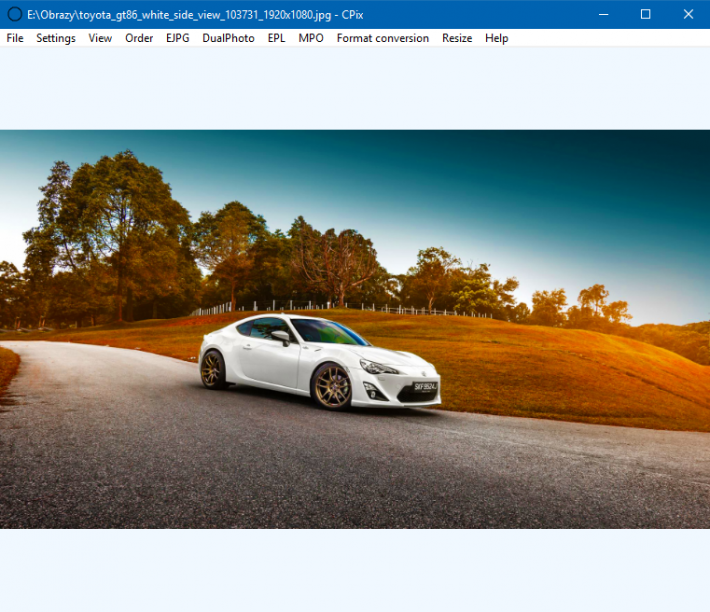Open the DualPhoto menu

(228, 38)
